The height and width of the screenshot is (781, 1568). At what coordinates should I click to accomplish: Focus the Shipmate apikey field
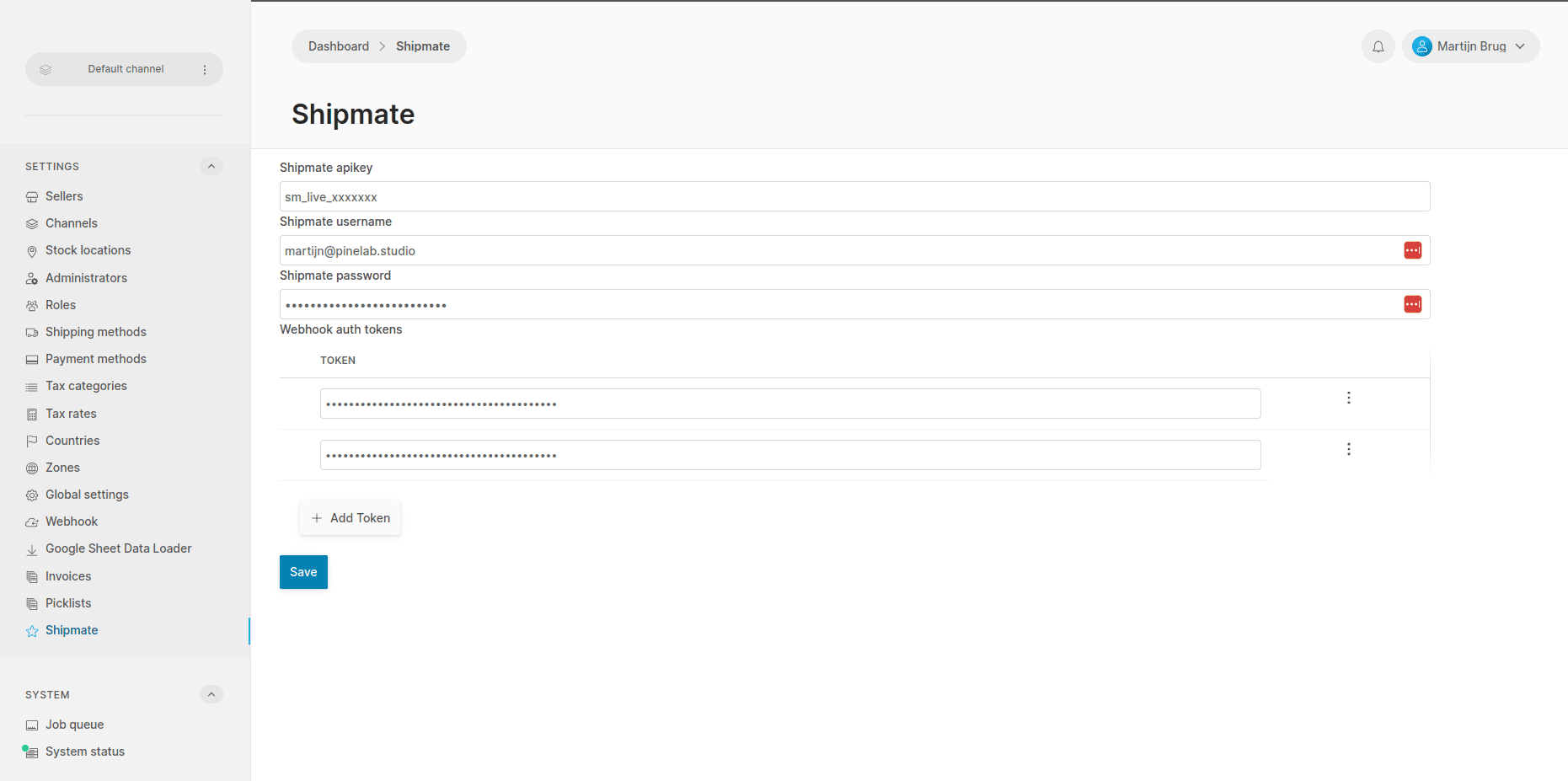854,196
